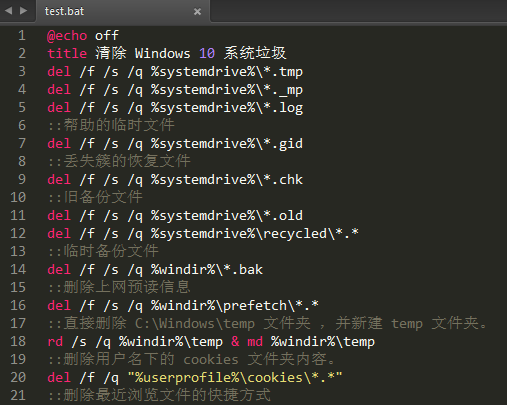The width and height of the screenshot is (507, 405).
Task: Click line number 17 in gutter
Action: tap(18, 323)
